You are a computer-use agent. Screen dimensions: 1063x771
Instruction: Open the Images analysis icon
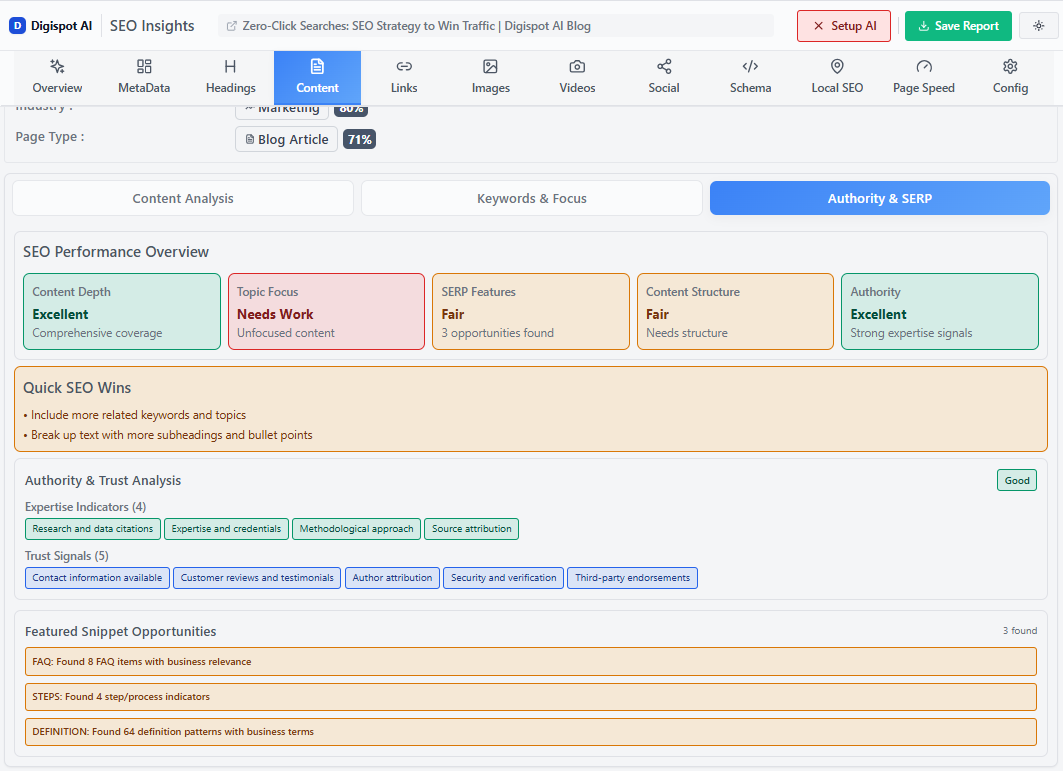click(490, 67)
